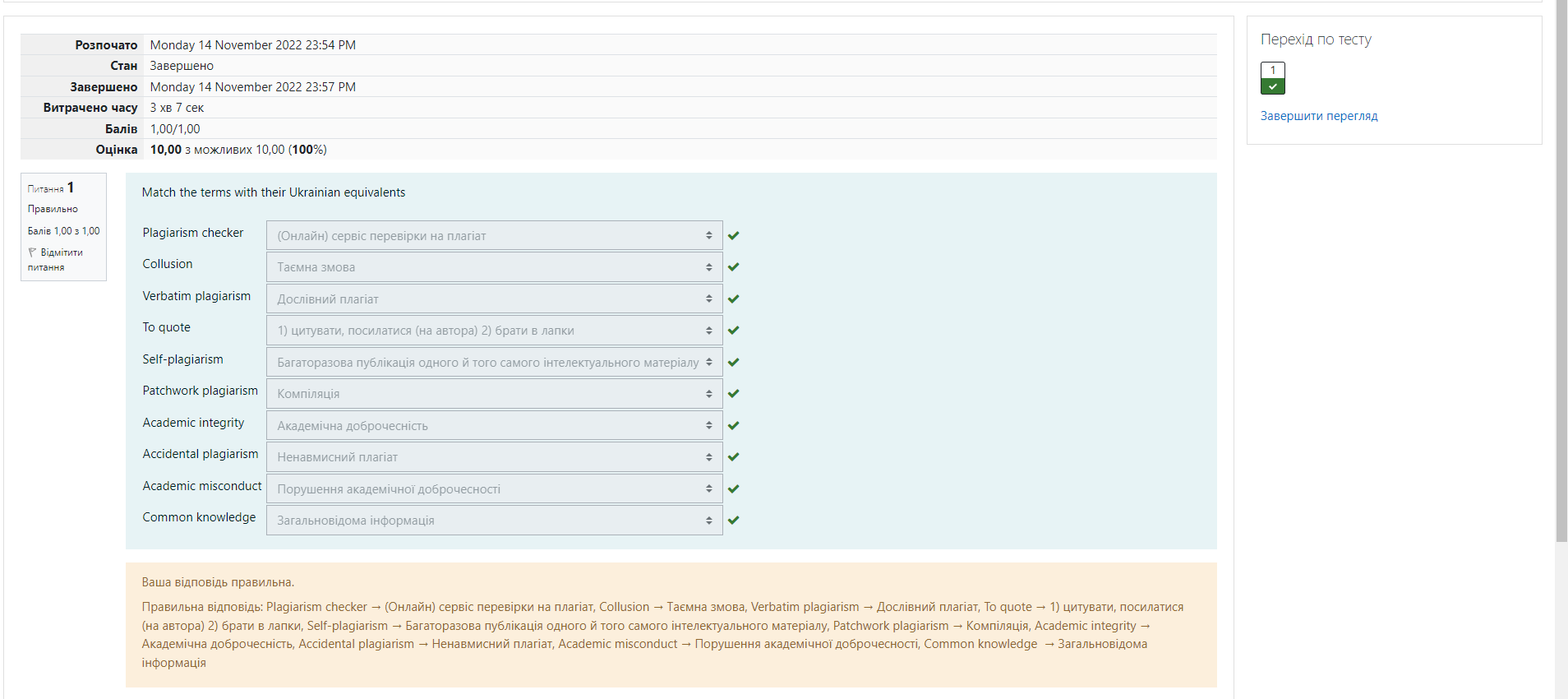The height and width of the screenshot is (699, 1568).
Task: Expand the Common knowledge dropdown
Action: [494, 521]
